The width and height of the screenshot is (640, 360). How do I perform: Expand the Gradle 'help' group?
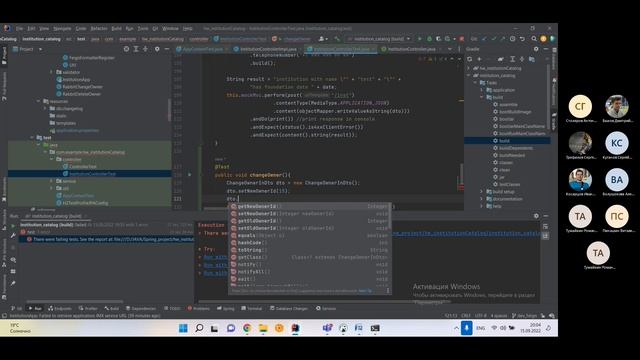pos(482,206)
